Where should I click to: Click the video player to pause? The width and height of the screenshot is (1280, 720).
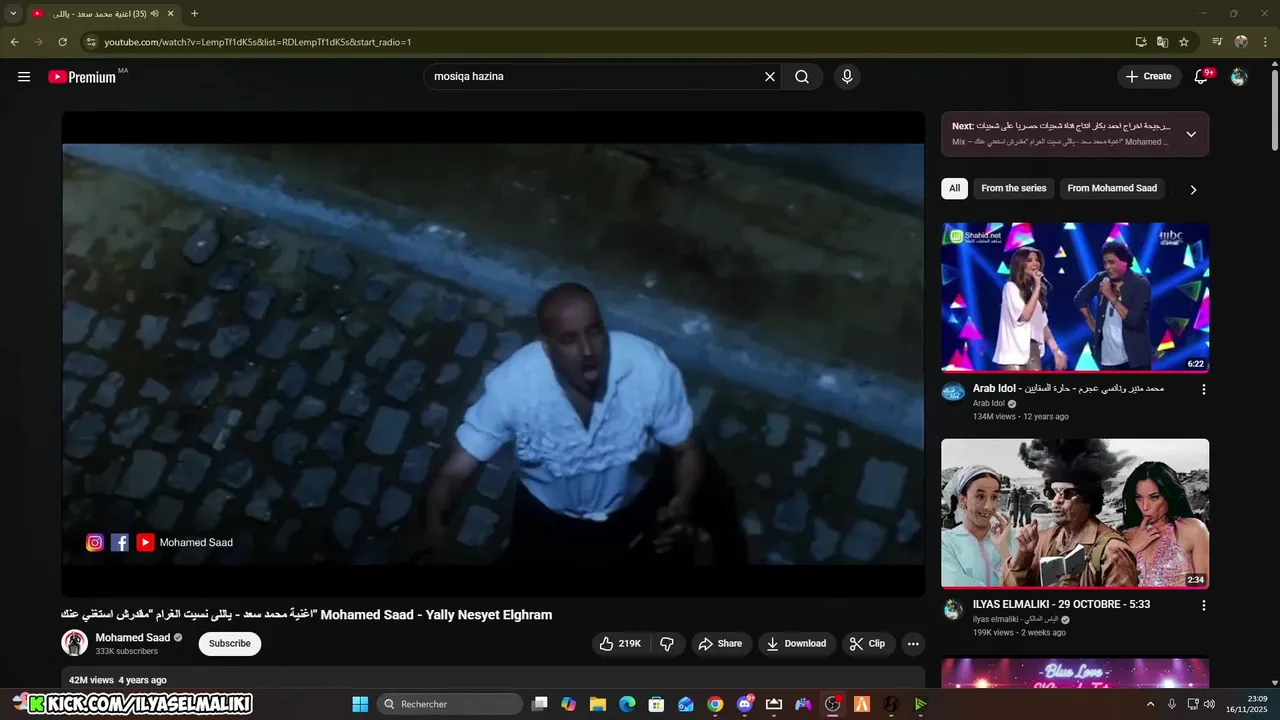[x=493, y=354]
